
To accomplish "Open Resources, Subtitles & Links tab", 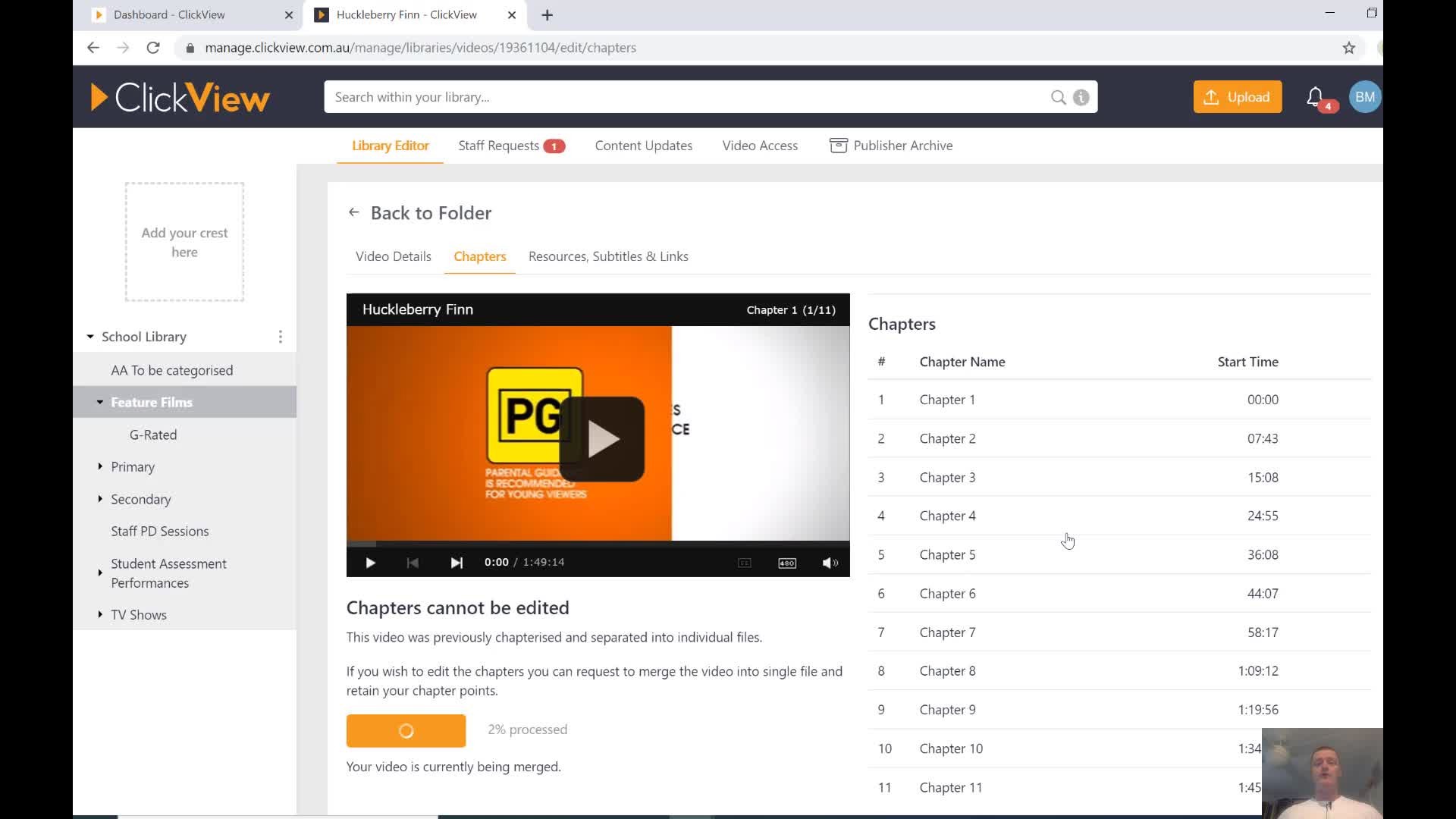I will click(608, 256).
